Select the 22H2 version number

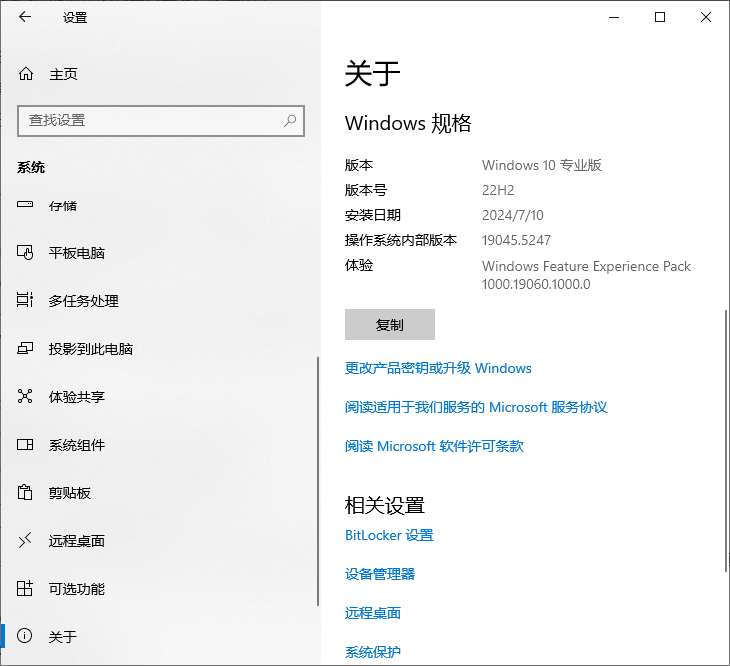(498, 190)
